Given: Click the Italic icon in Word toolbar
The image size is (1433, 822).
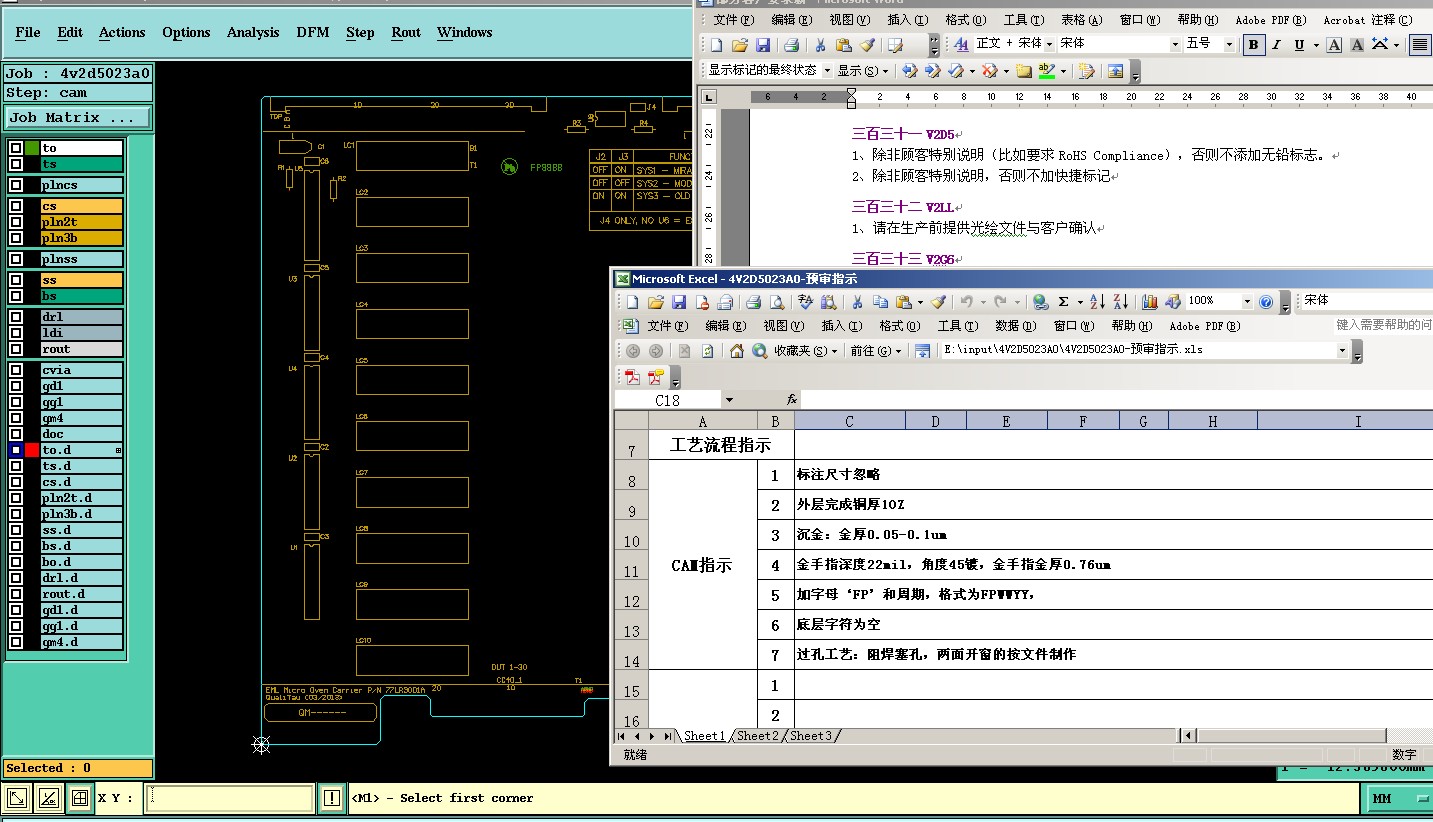Looking at the screenshot, I should pos(1276,45).
